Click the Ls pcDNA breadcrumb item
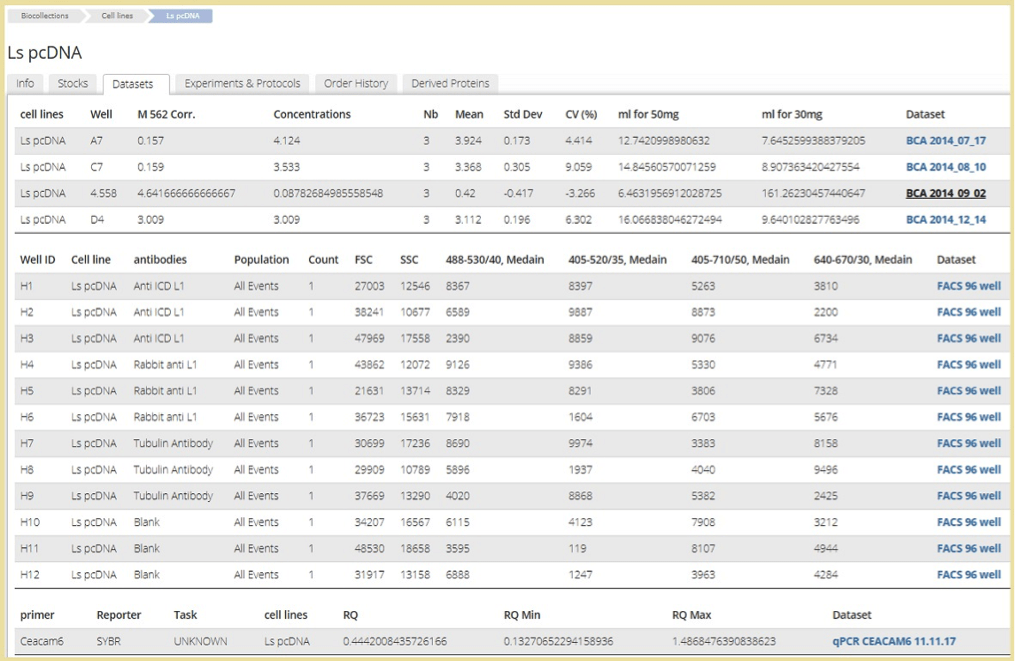Screen dimensions: 1015x662 coord(182,16)
